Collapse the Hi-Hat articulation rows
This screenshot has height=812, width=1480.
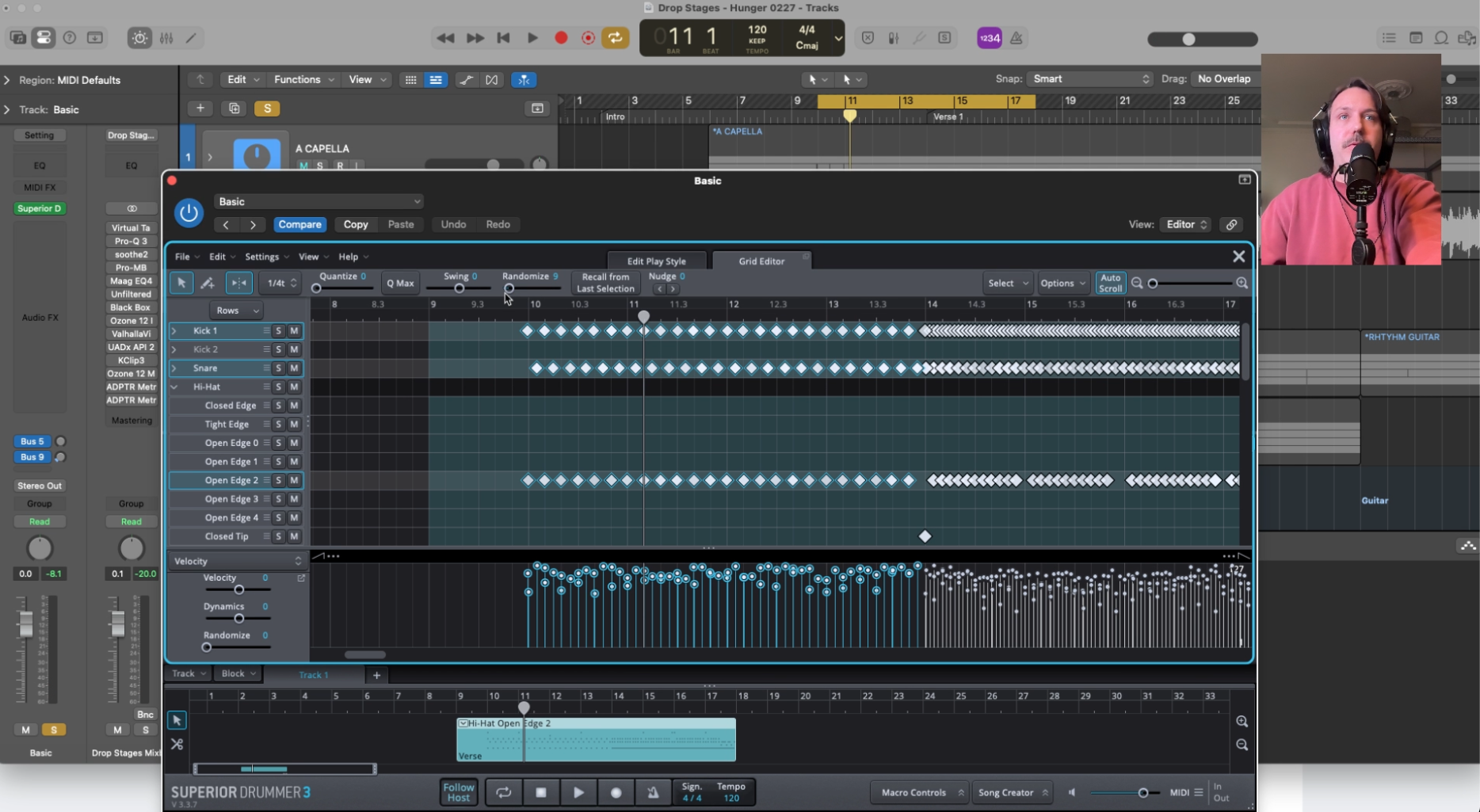[x=174, y=387]
